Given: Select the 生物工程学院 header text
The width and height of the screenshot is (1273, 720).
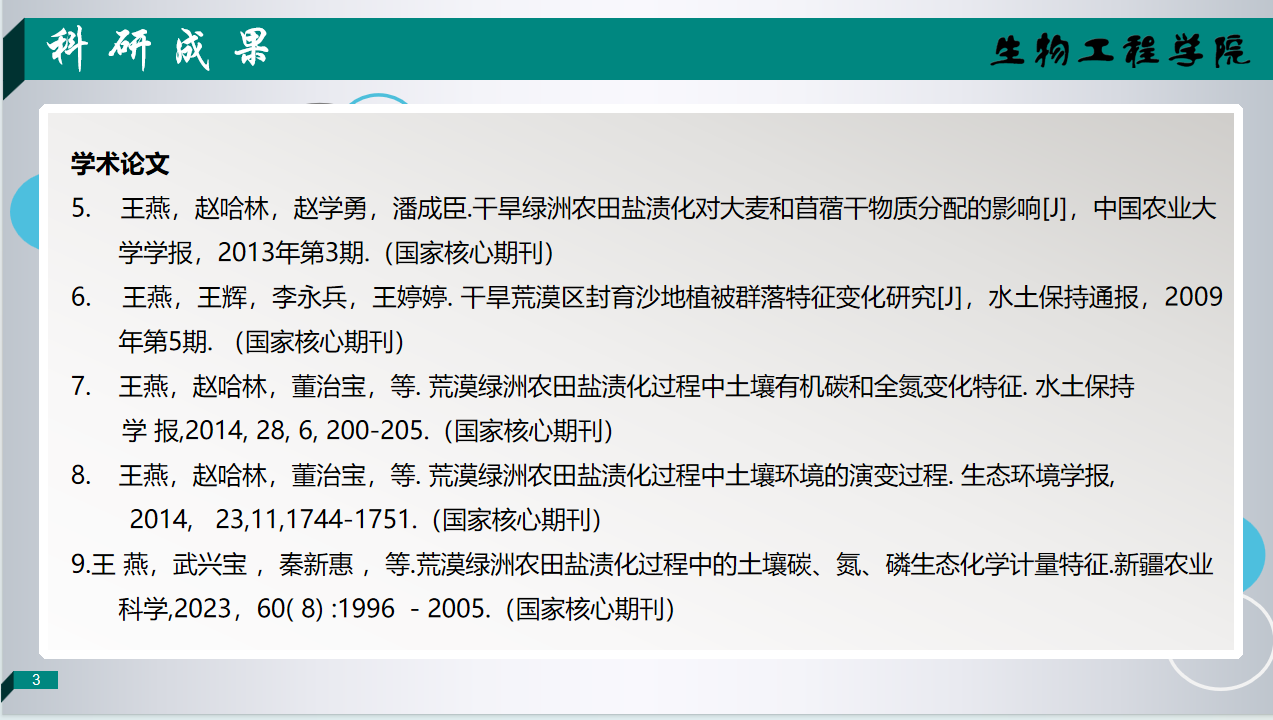Looking at the screenshot, I should 1121,51.
